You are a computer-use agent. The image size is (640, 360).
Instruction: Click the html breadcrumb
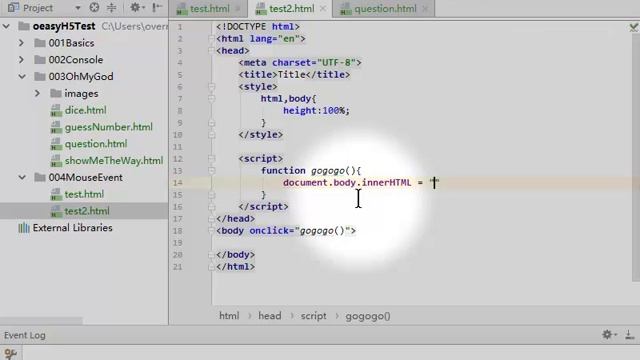[229, 316]
